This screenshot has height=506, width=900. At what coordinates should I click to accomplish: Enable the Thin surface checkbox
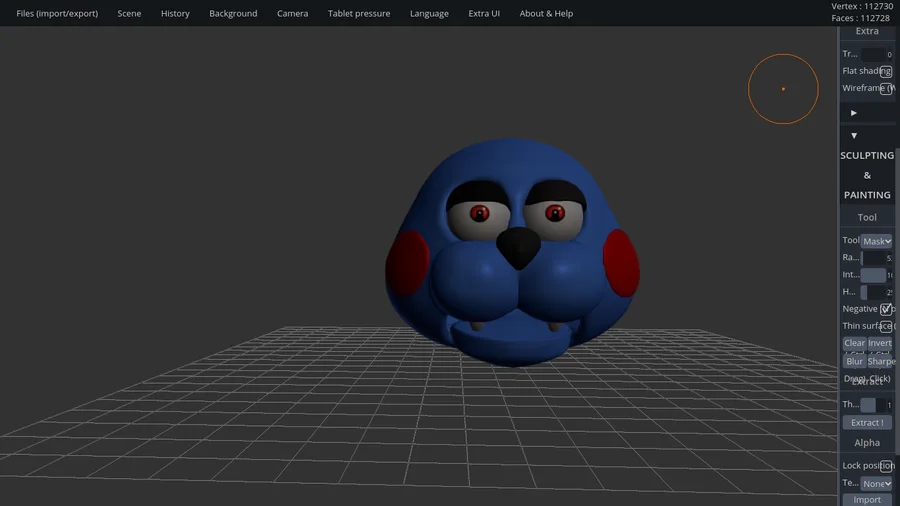(886, 326)
